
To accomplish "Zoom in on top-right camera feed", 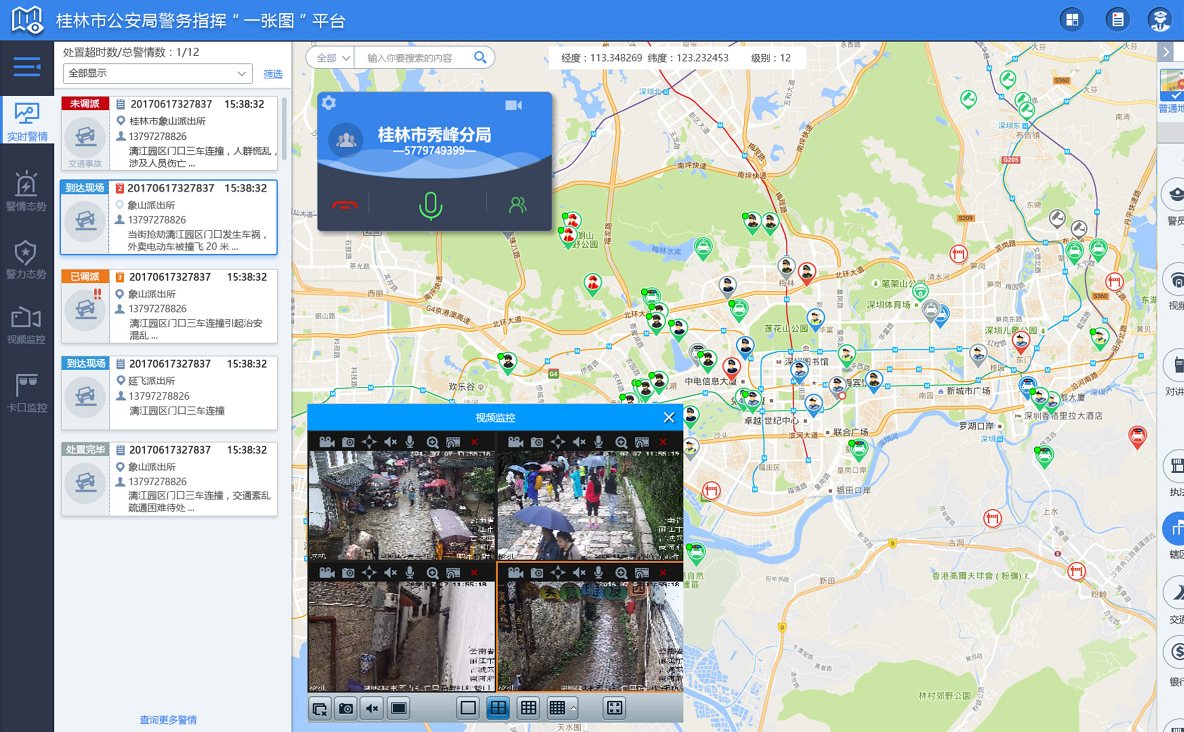I will point(621,443).
